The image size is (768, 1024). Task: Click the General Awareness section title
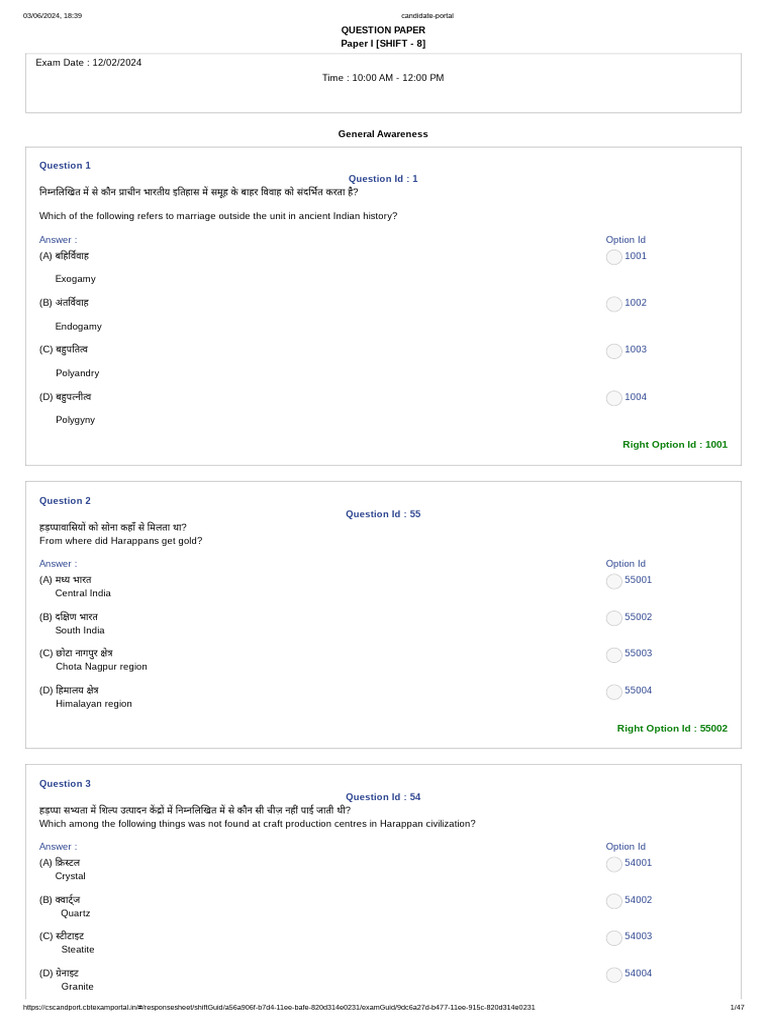[x=383, y=134]
